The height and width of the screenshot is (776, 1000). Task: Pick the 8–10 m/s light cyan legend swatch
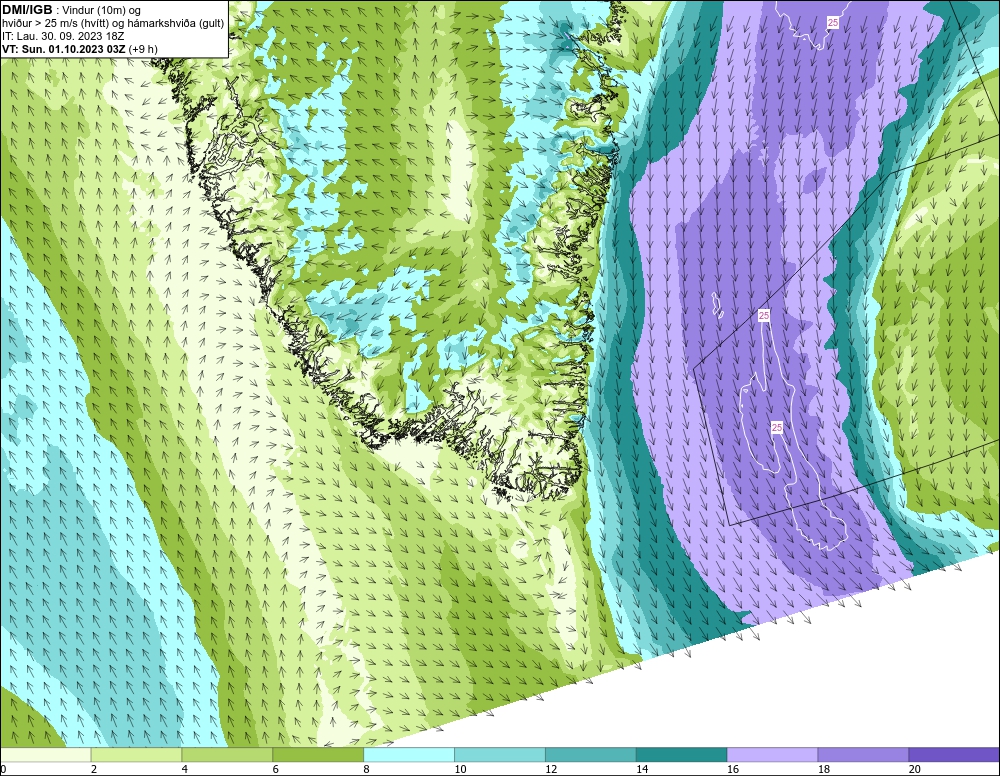click(409, 755)
